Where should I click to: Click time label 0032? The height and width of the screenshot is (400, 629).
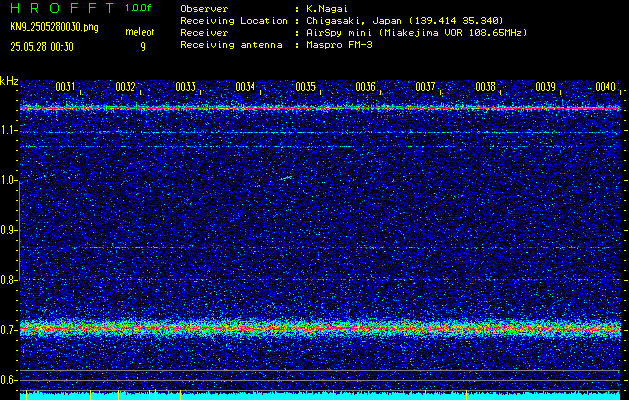click(x=125, y=87)
